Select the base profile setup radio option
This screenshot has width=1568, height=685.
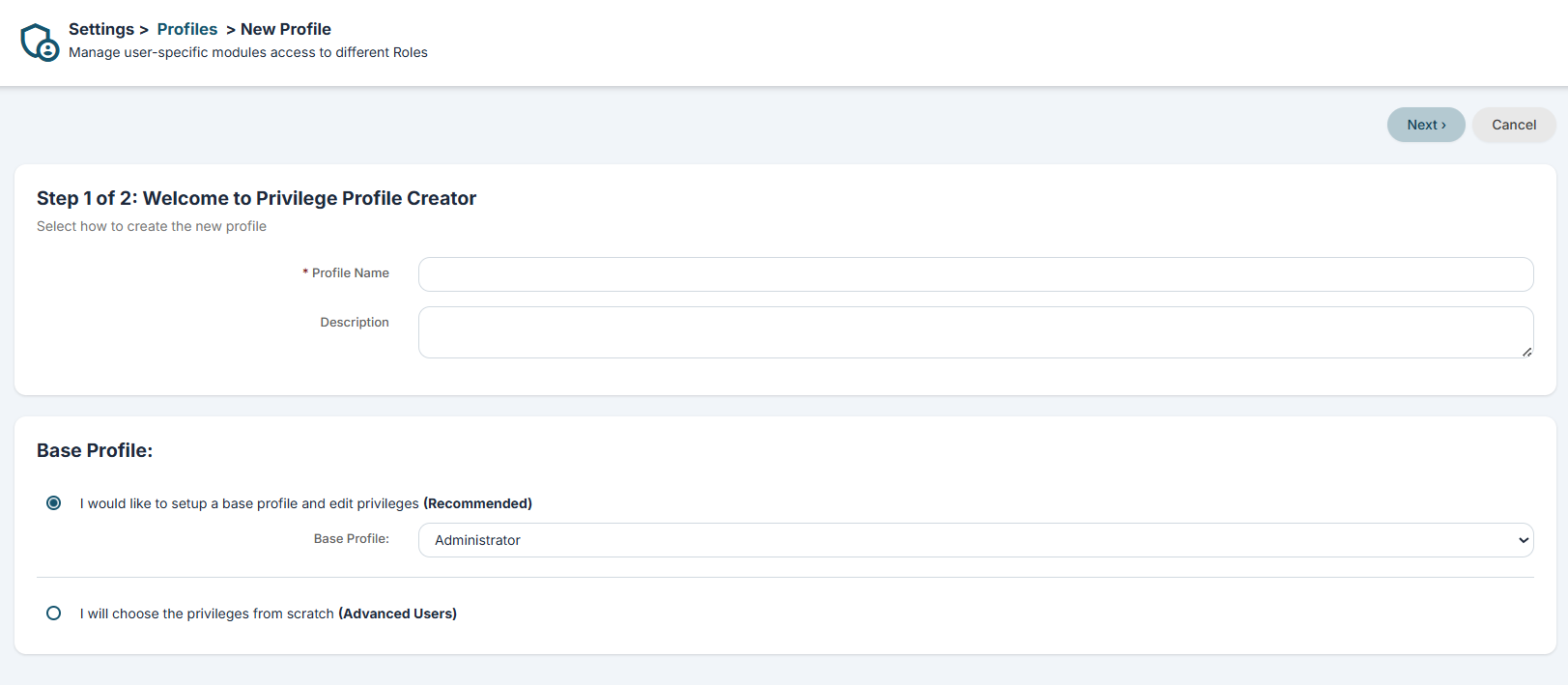pyautogui.click(x=54, y=503)
